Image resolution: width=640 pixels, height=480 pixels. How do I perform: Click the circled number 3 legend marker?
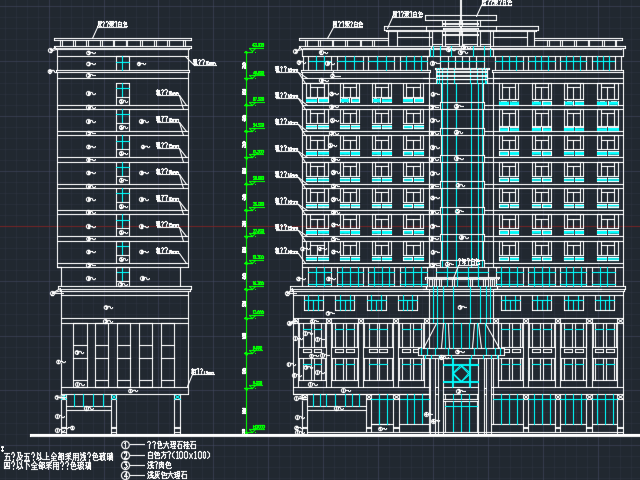pyautogui.click(x=126, y=465)
